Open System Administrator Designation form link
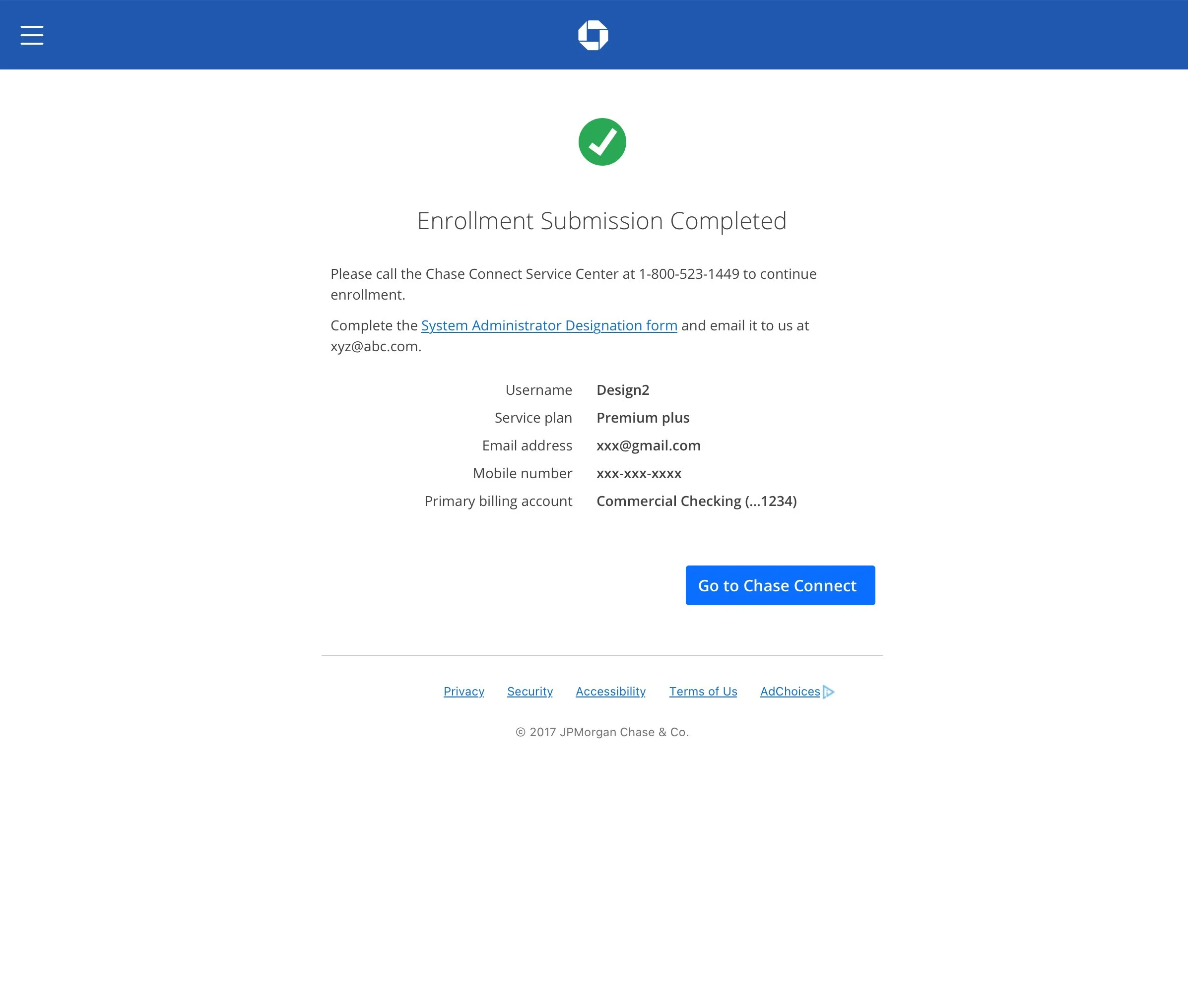1188x1008 pixels. 549,326
